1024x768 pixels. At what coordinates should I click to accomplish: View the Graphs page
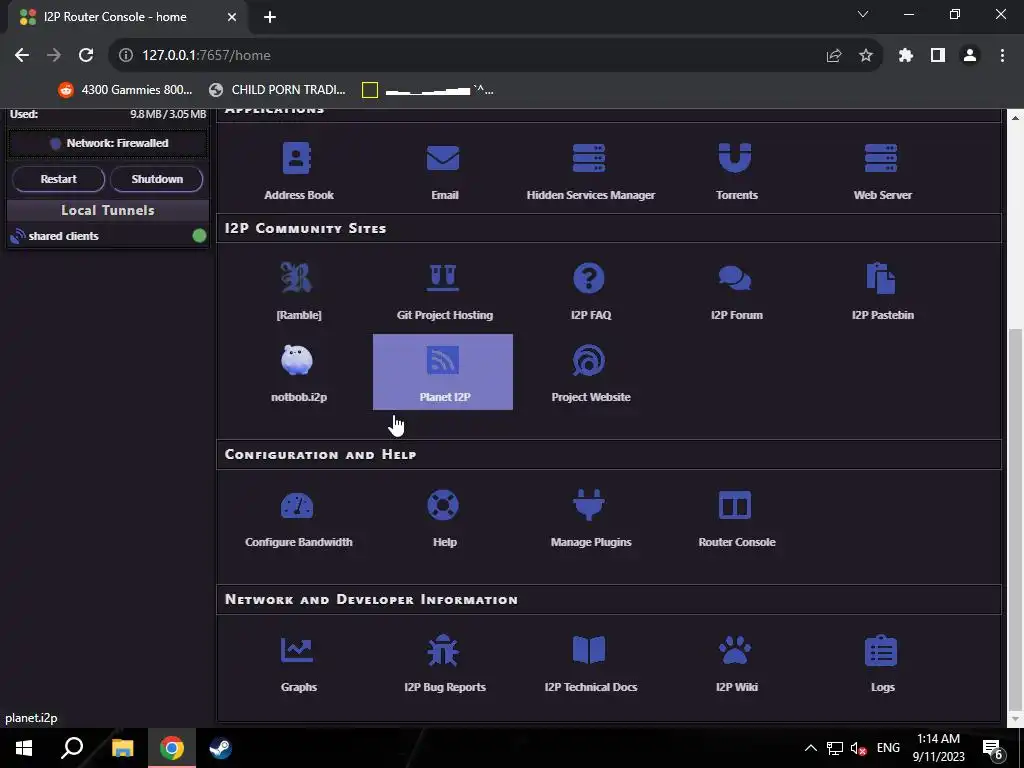pyautogui.click(x=298, y=664)
